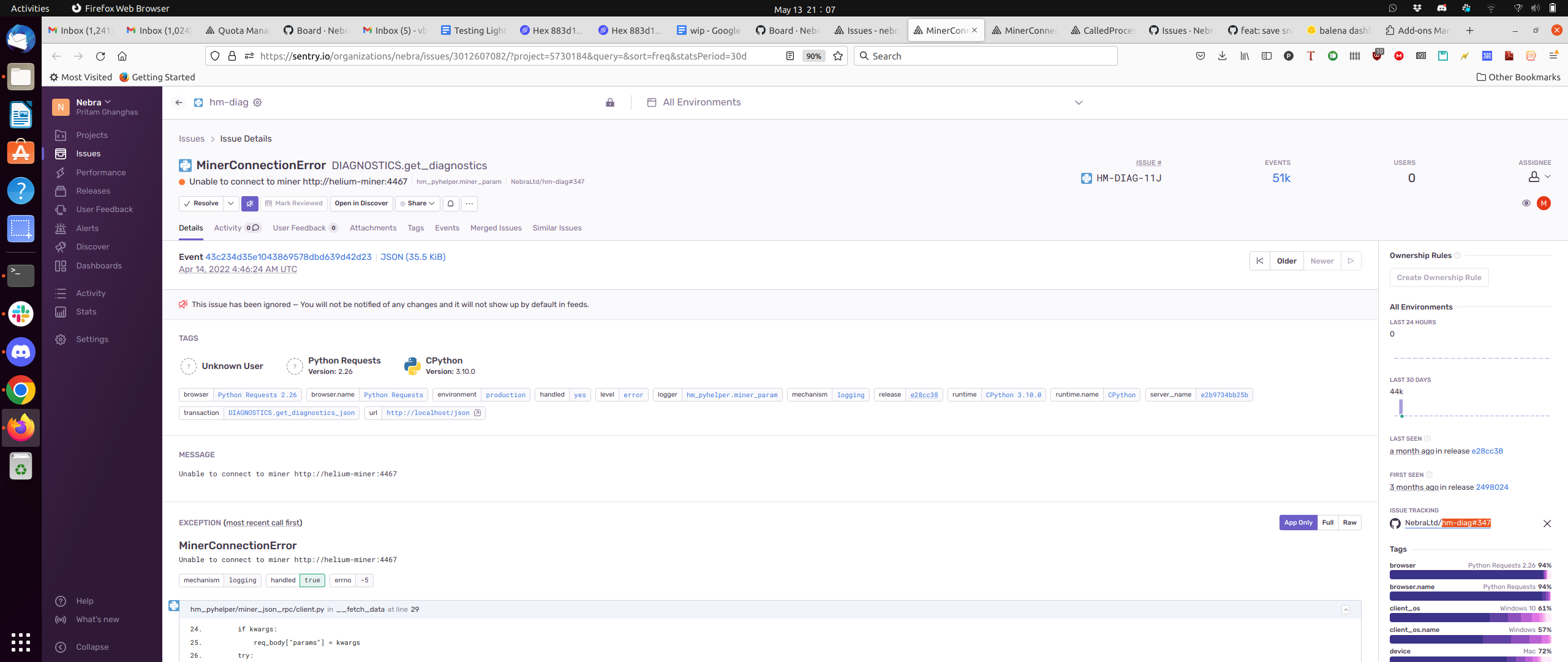
Task: Open the Alerts section in the sidebar
Action: pyautogui.click(x=61, y=228)
